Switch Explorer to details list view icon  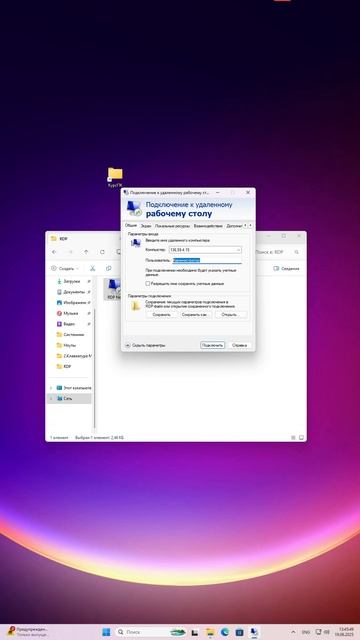293,438
